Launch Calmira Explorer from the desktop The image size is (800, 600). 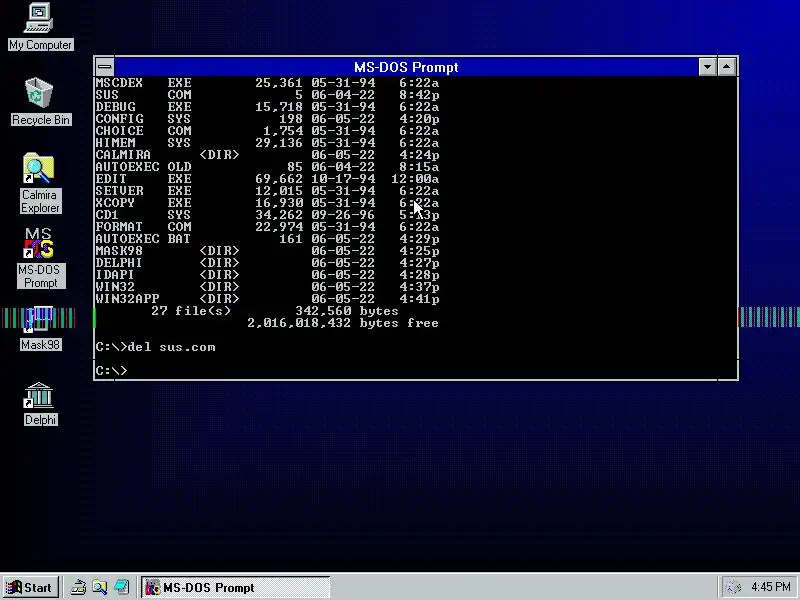point(40,183)
